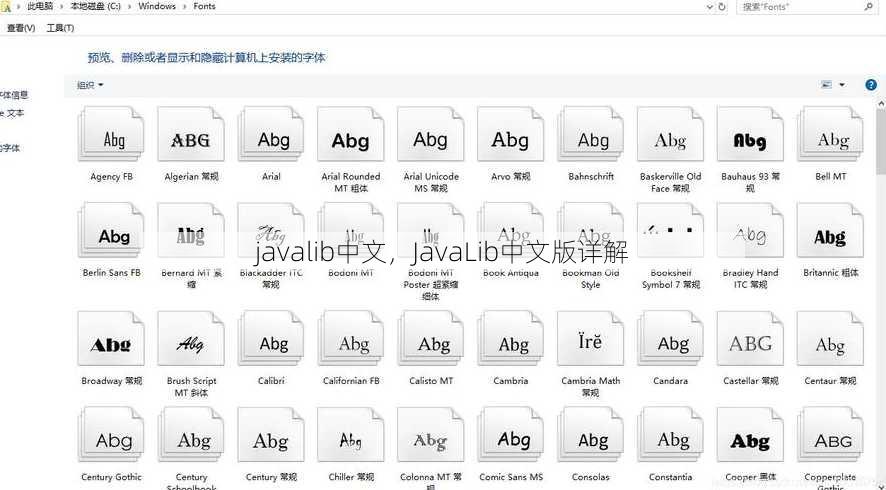Select the Comic Sans MS font icon
Screen dimensions: 886x490
(x=511, y=435)
